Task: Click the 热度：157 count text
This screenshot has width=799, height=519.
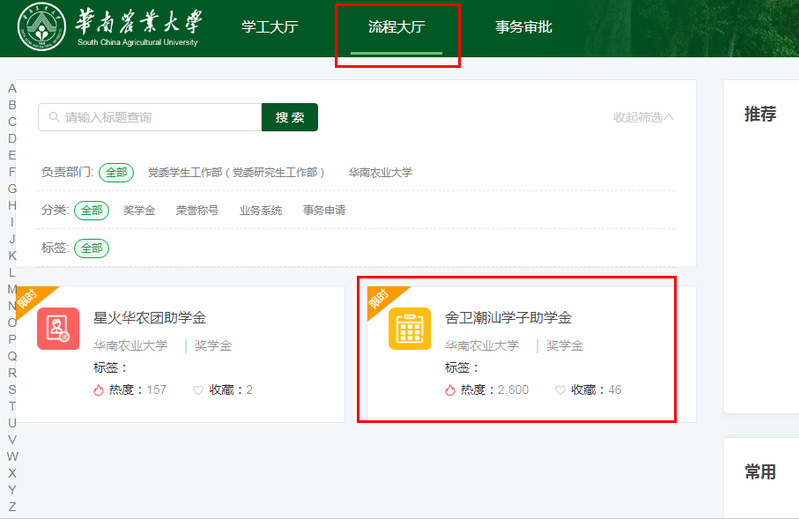Action: coord(138,390)
